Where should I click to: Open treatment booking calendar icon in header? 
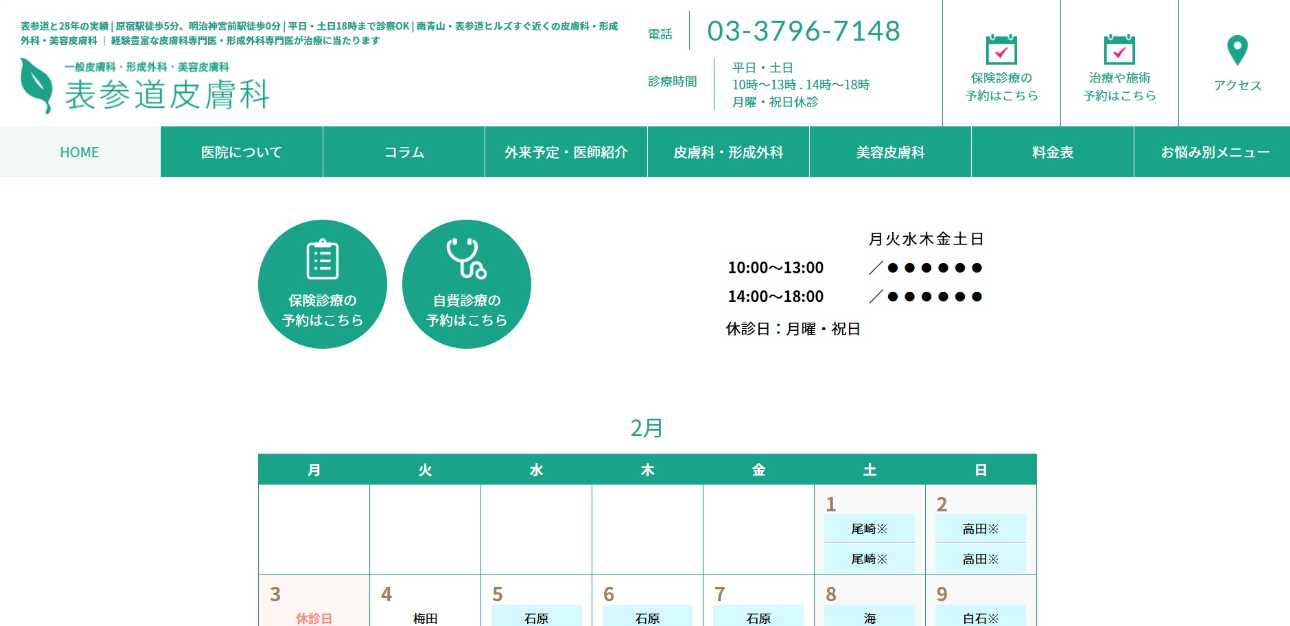(x=1119, y=49)
